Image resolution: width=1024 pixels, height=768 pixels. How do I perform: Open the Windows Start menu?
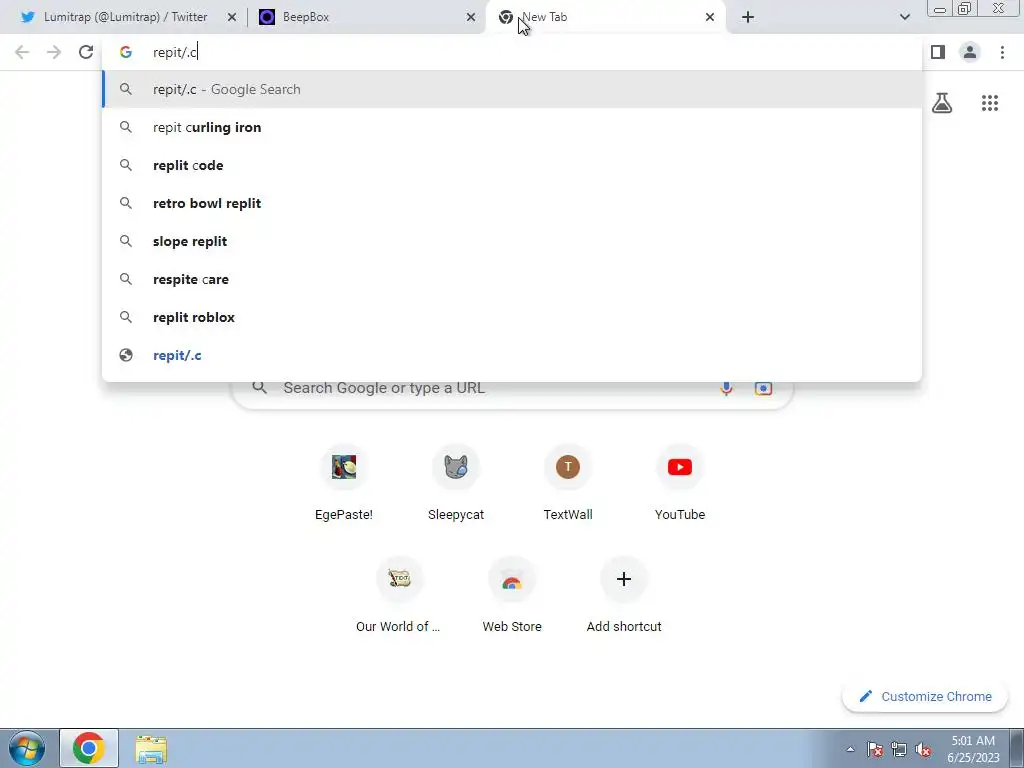[x=27, y=748]
